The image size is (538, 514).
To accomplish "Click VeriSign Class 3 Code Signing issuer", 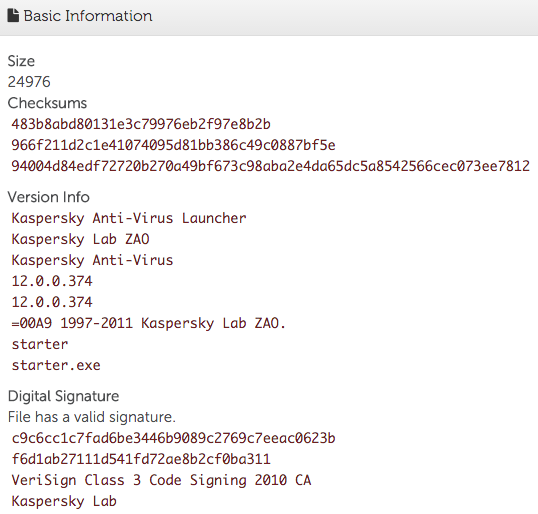I will click(162, 480).
